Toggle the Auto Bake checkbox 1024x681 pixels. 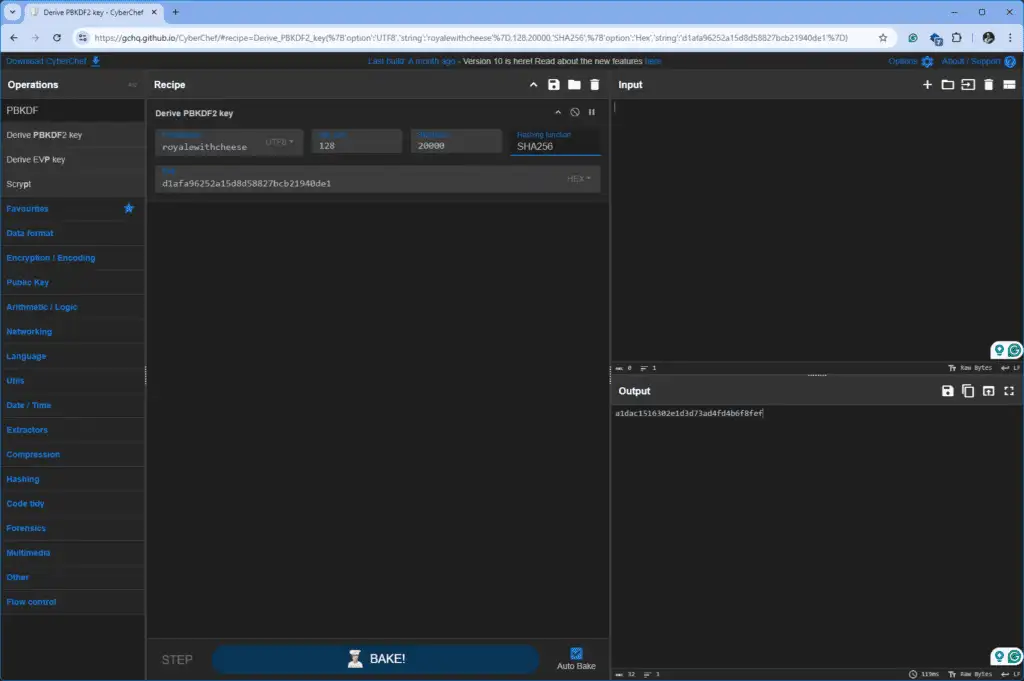(x=576, y=653)
